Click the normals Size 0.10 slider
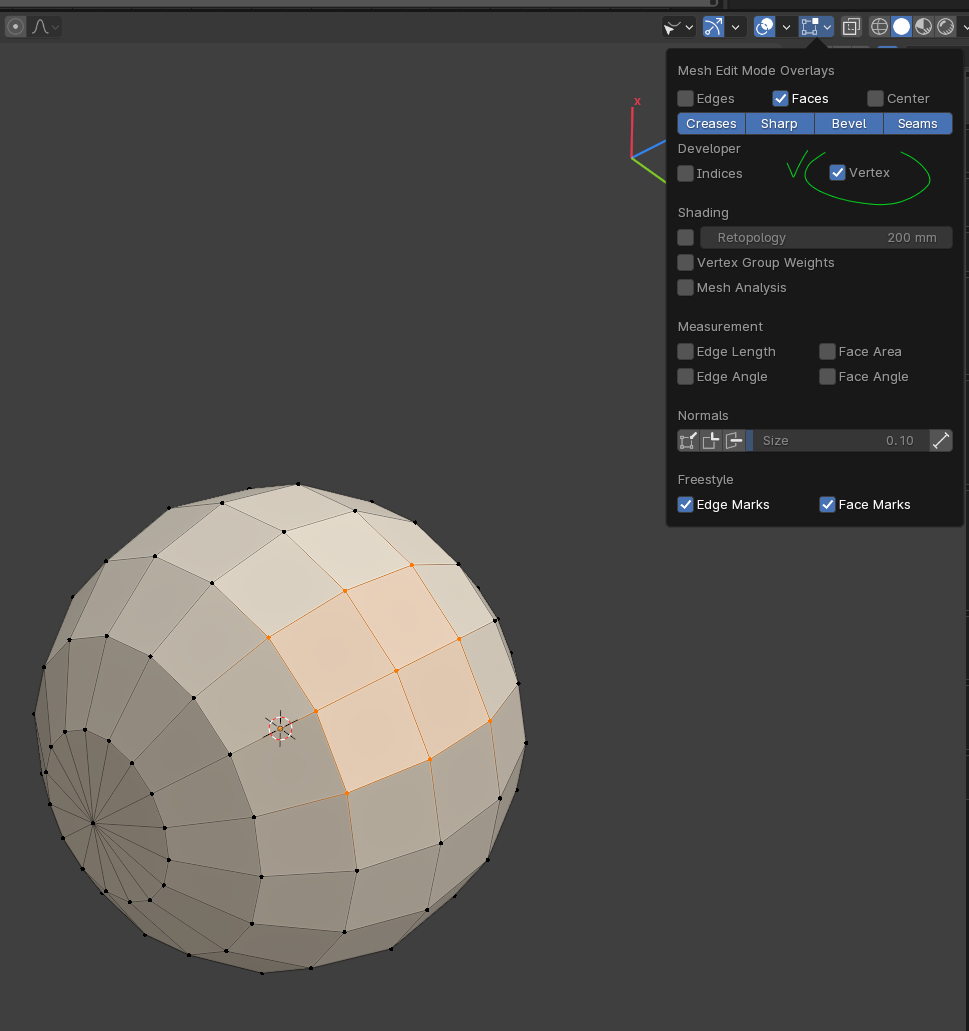 tap(838, 441)
